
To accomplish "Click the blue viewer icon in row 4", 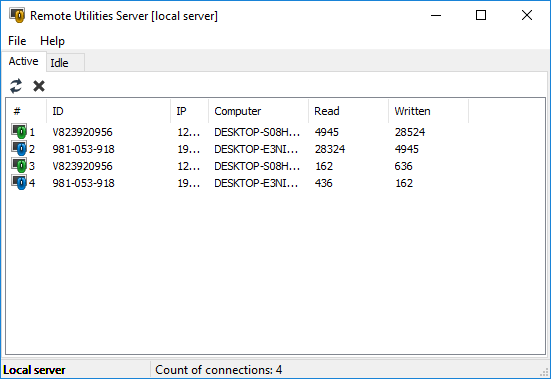I will [x=19, y=182].
